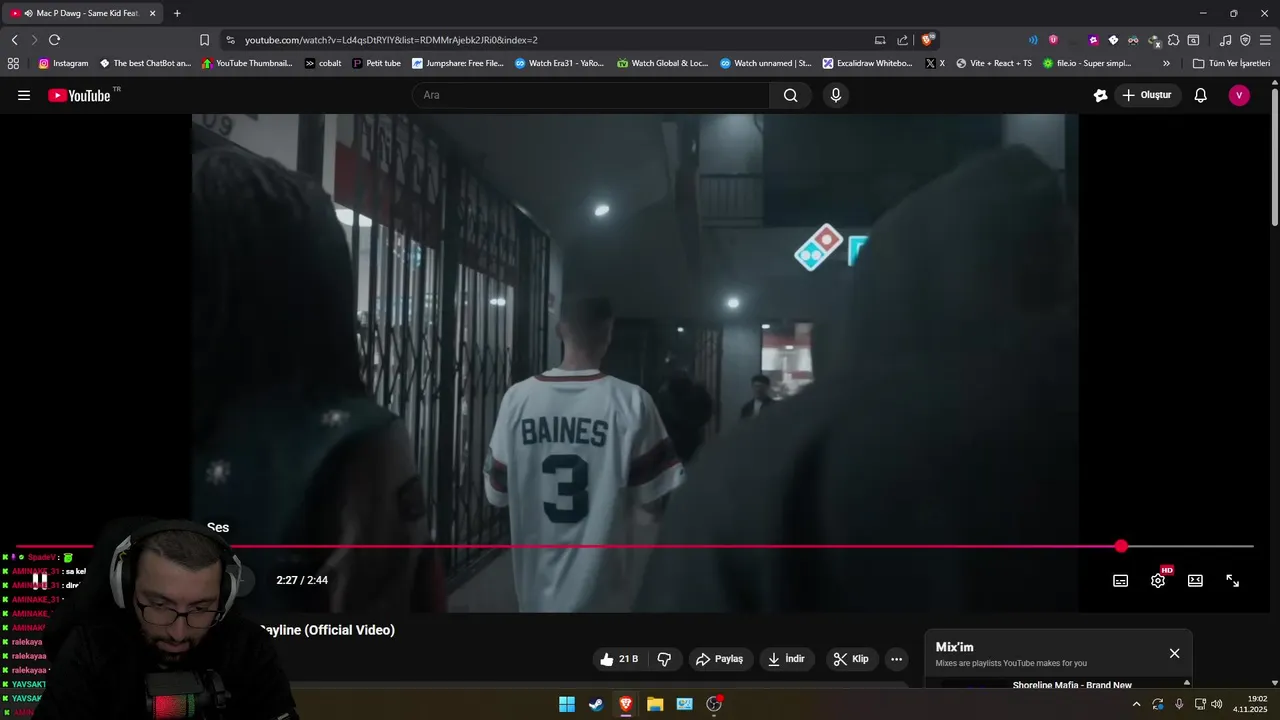The height and width of the screenshot is (720, 1280).
Task: Close the Mix'im playlist panel
Action: pyautogui.click(x=1174, y=653)
